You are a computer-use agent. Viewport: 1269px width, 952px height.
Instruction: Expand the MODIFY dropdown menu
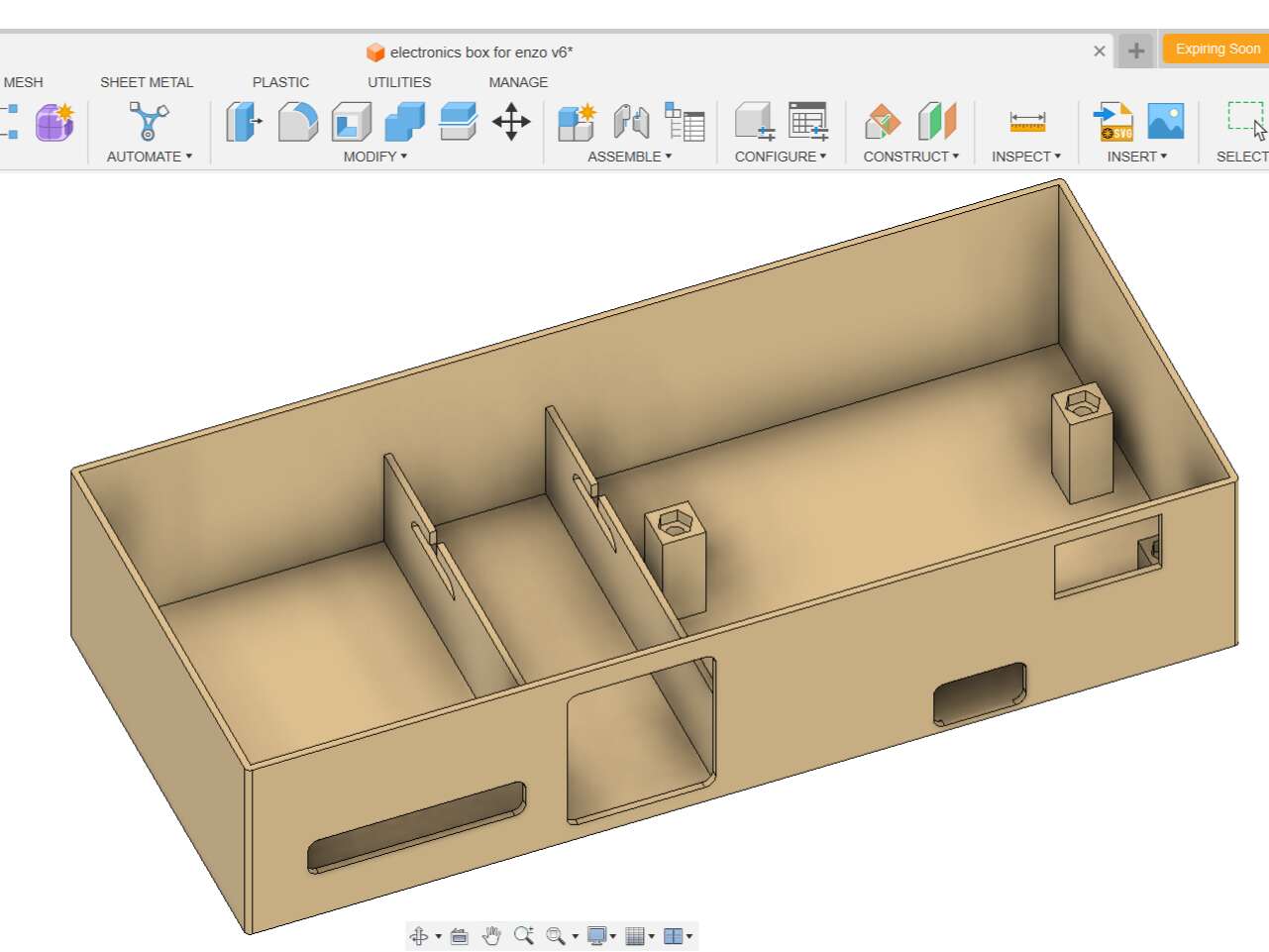[x=375, y=157]
